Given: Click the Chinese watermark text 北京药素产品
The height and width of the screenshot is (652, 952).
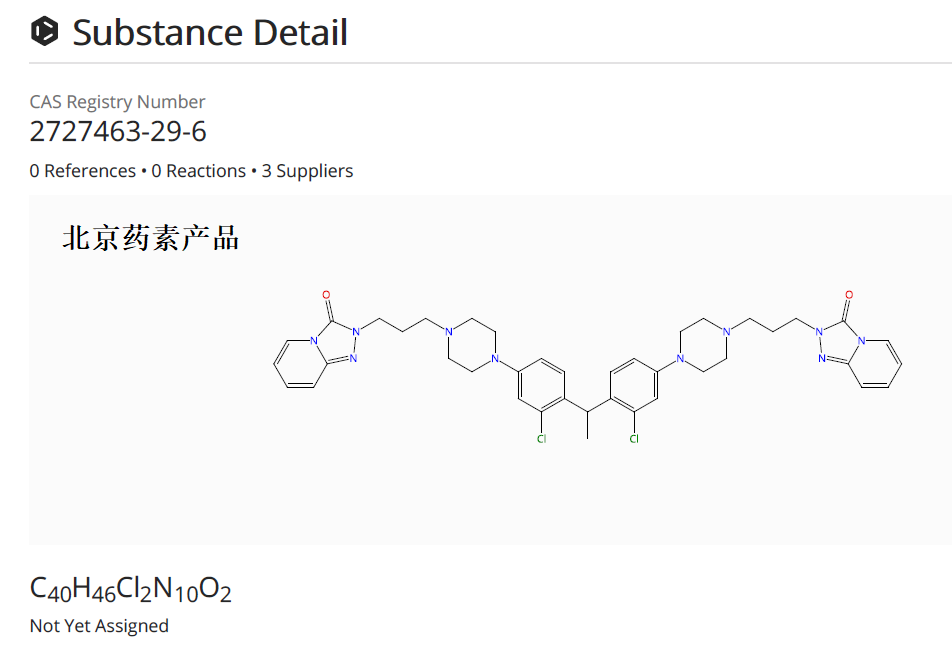Looking at the screenshot, I should click(151, 238).
